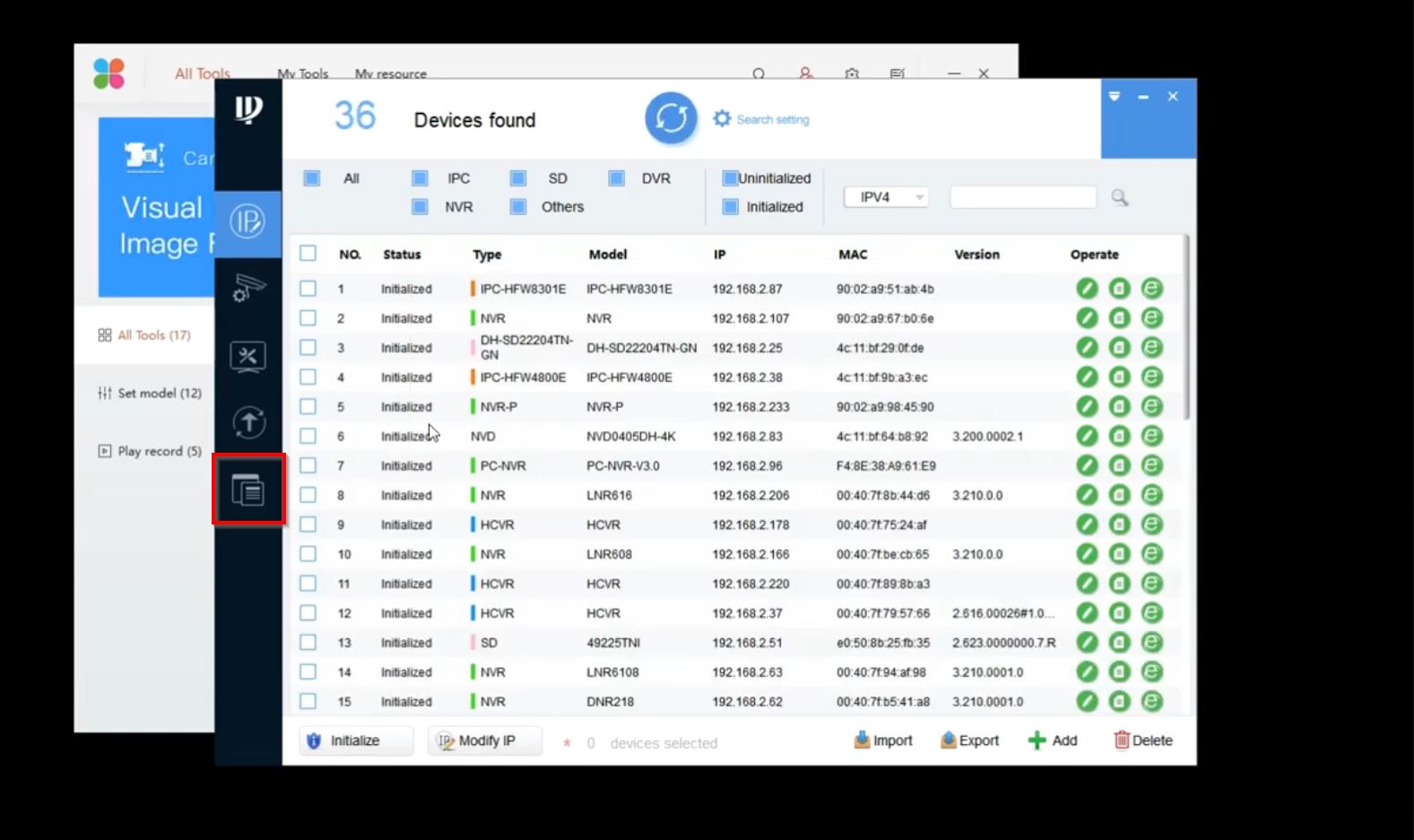Viewport: 1414px width, 840px height.
Task: Toggle the All device filter checkbox
Action: click(x=312, y=178)
